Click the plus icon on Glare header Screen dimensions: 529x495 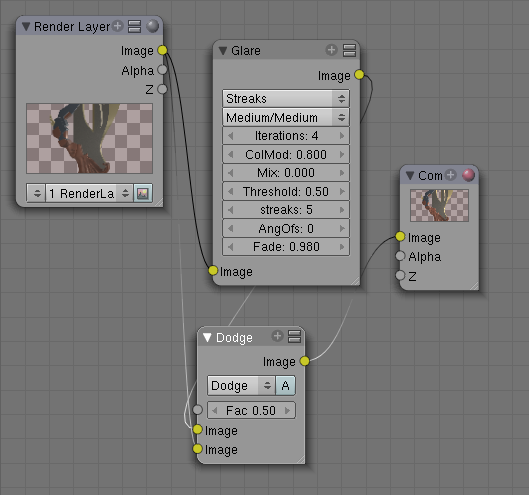(x=331, y=50)
